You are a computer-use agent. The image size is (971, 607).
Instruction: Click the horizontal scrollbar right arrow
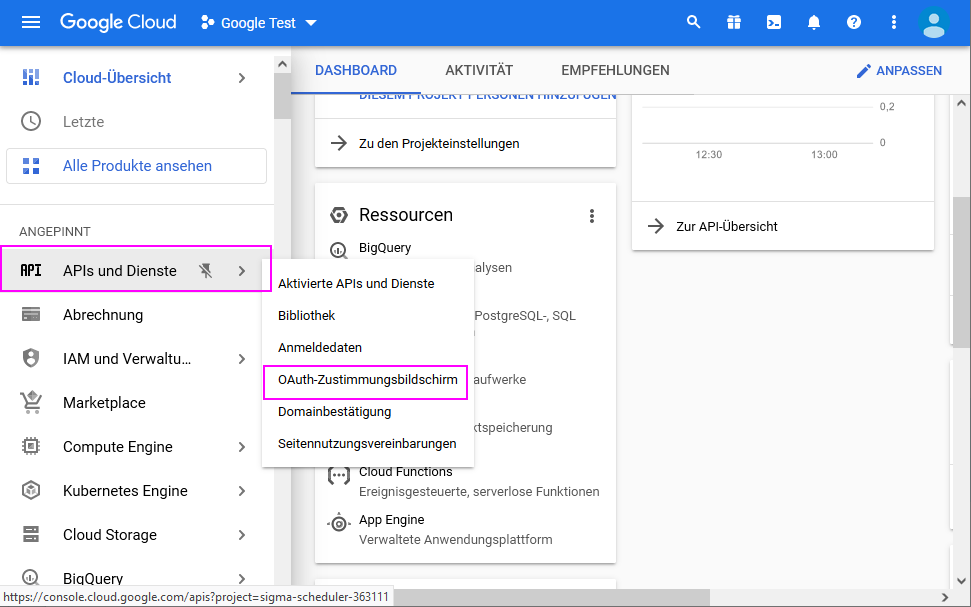pos(945,598)
